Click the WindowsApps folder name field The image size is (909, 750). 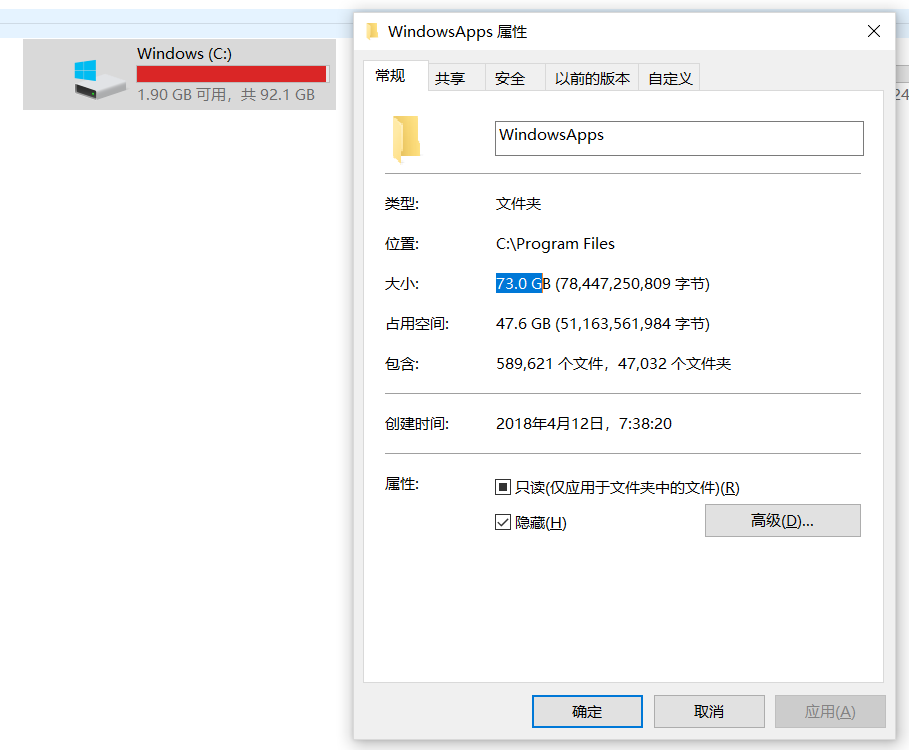click(679, 139)
